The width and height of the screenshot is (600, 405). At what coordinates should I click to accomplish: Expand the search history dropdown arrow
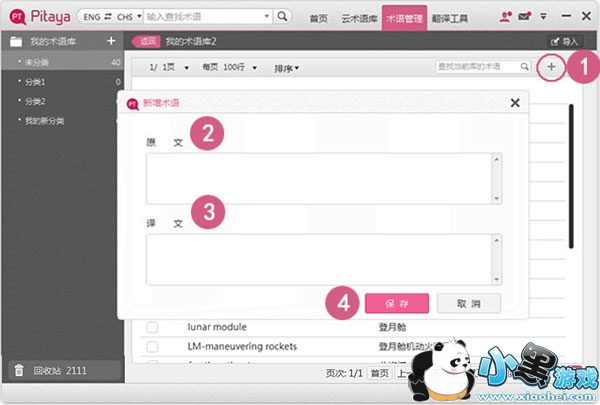[x=267, y=16]
